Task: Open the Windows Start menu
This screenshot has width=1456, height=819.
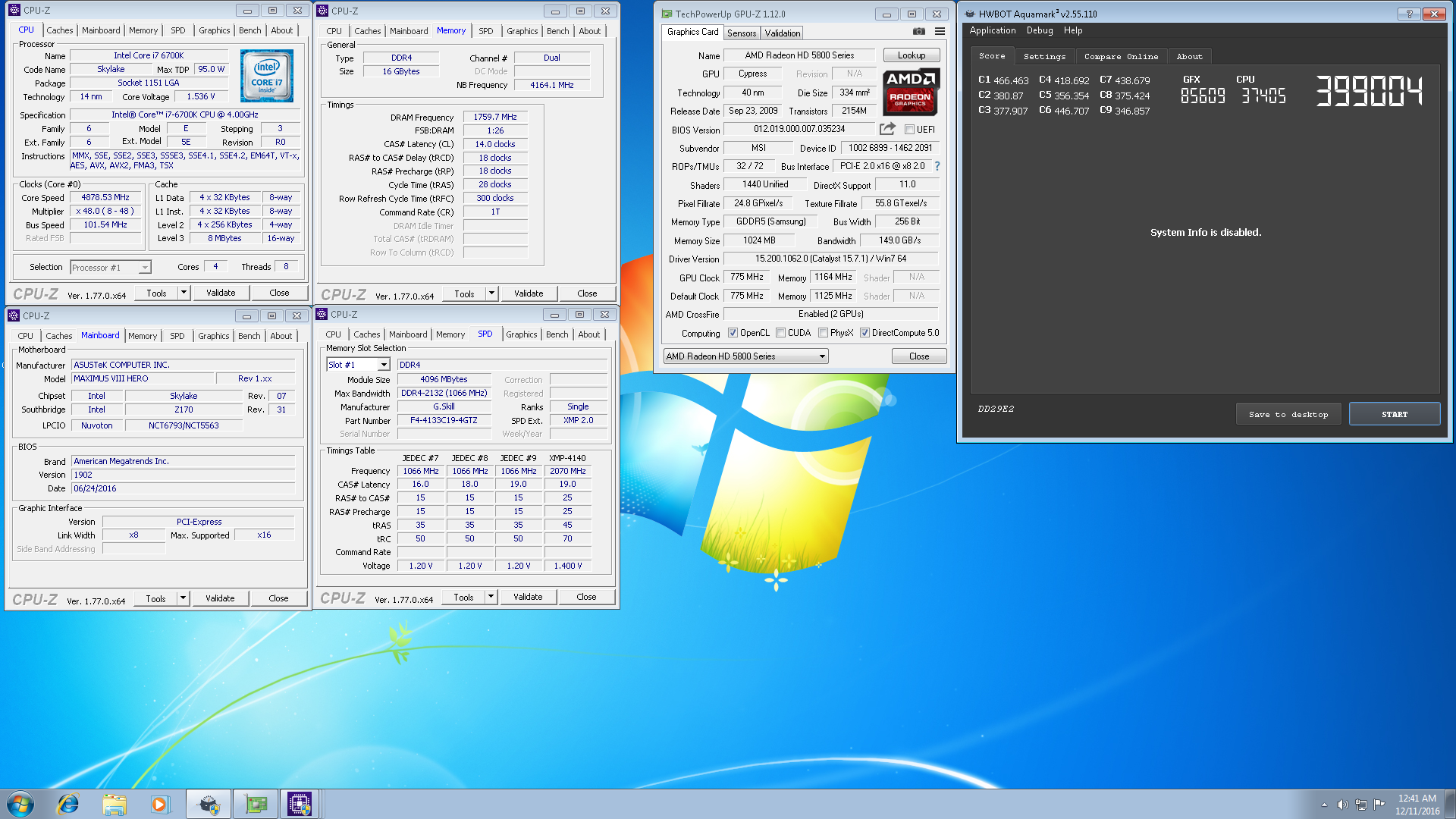Action: pos(20,804)
